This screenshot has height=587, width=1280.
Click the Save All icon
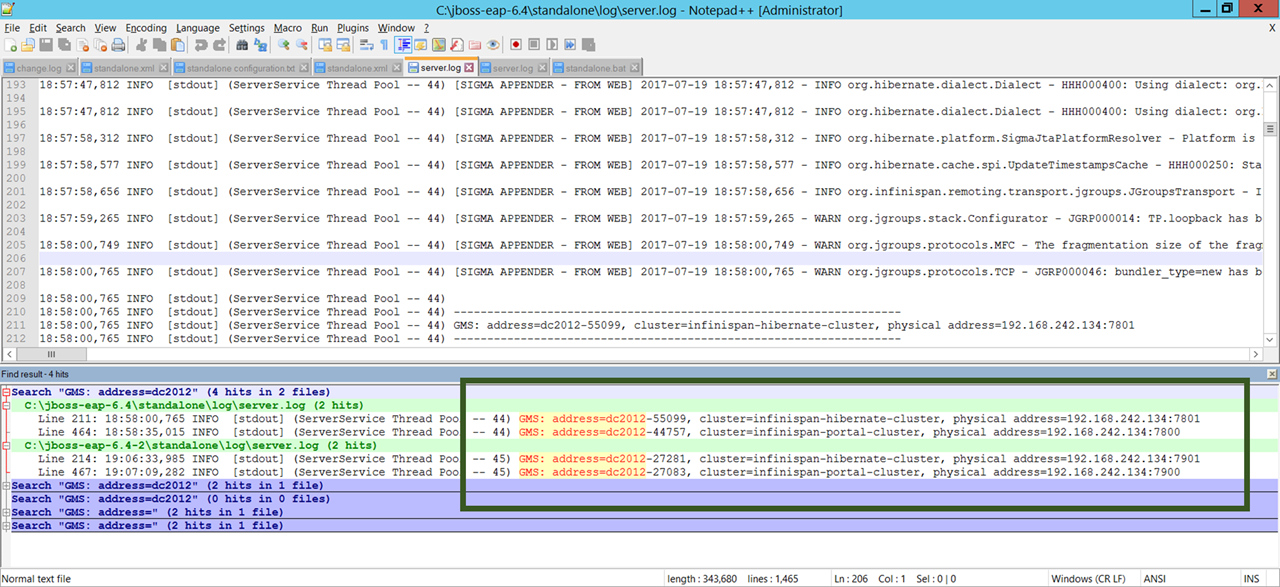point(65,45)
